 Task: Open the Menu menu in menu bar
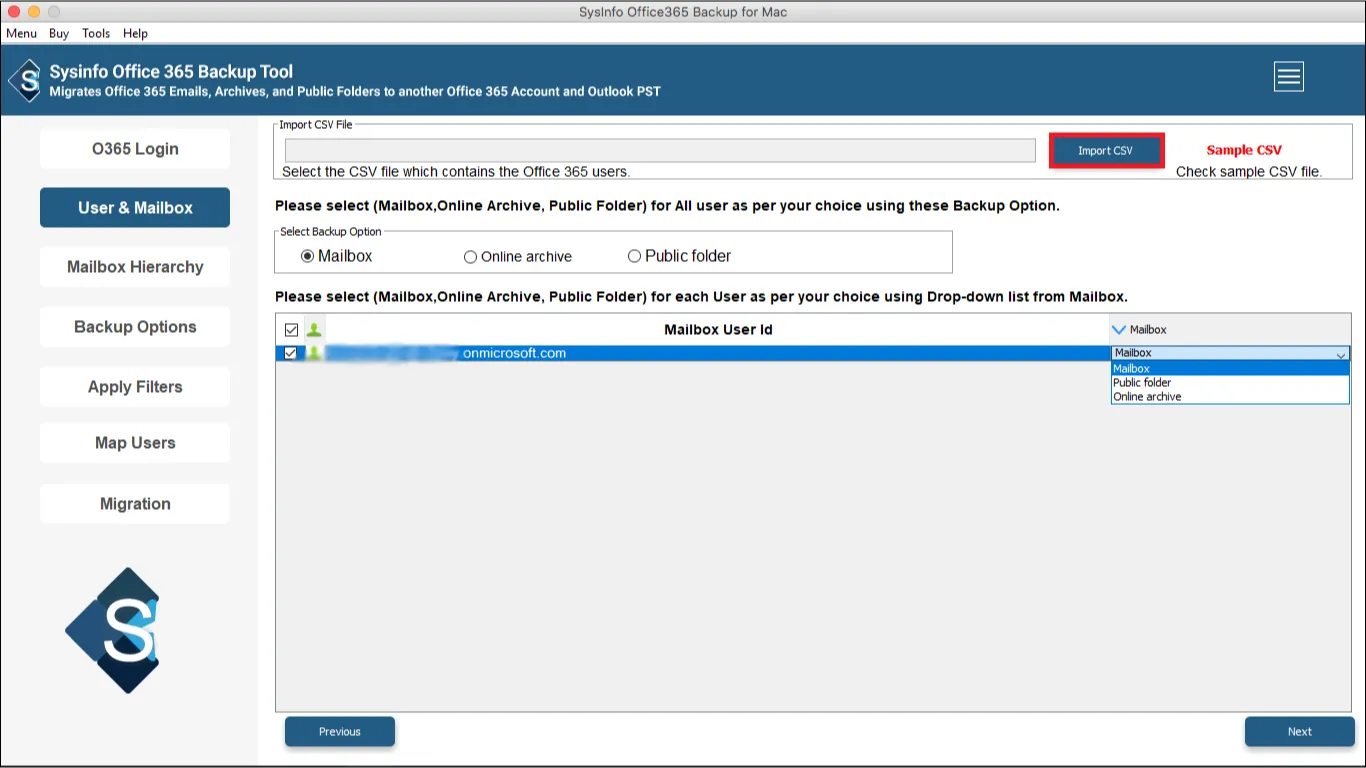[x=21, y=33]
